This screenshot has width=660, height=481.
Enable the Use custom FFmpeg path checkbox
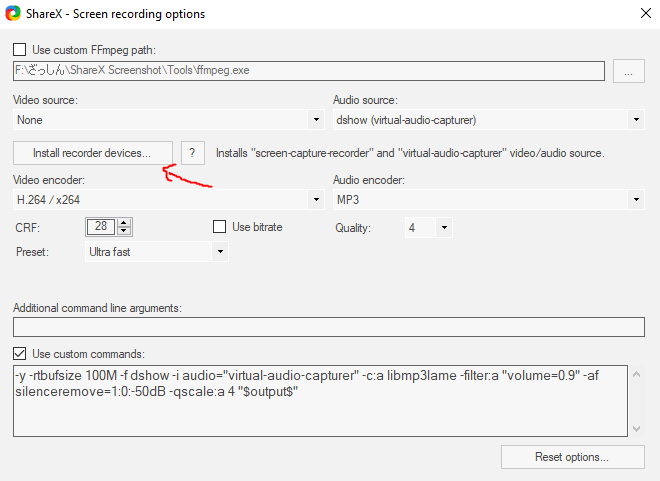pos(19,50)
